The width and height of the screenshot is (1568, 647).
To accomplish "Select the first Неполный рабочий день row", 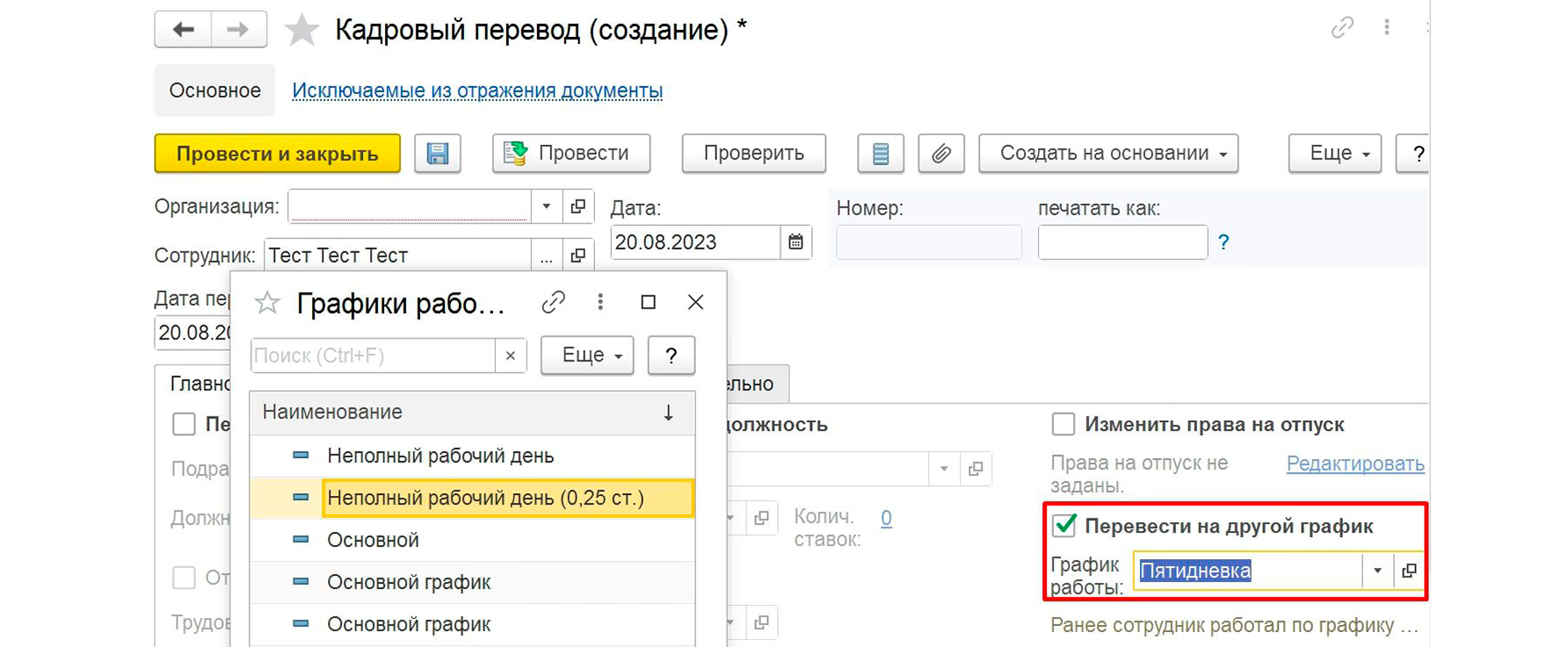I will click(472, 456).
